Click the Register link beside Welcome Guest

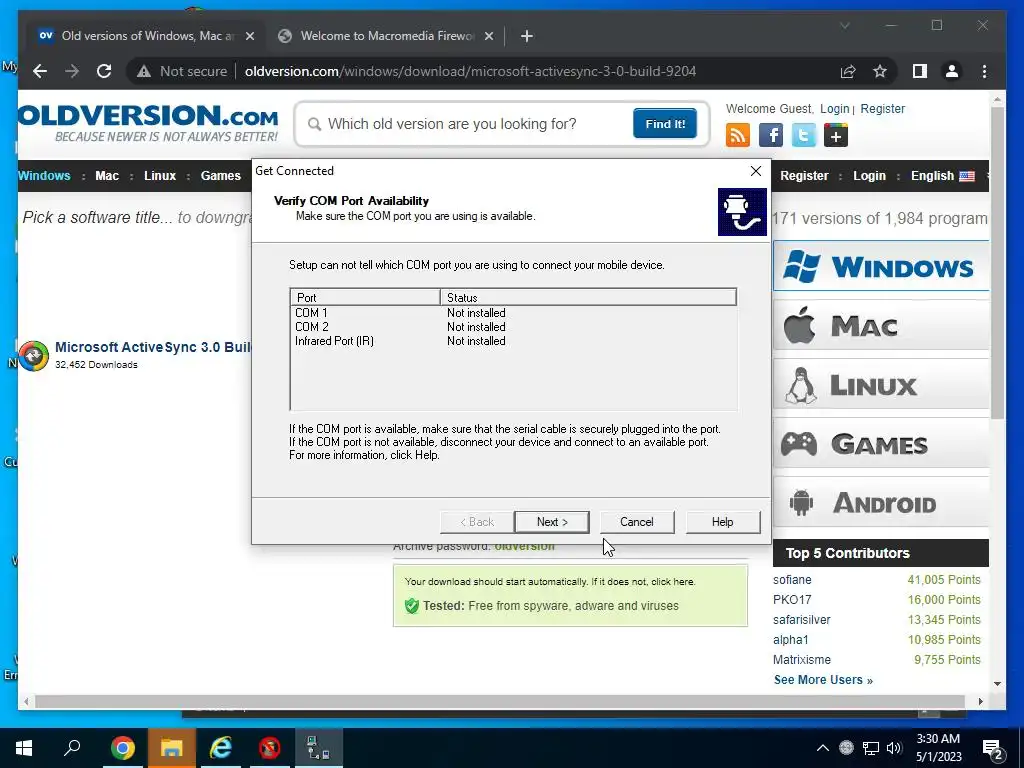(x=882, y=109)
